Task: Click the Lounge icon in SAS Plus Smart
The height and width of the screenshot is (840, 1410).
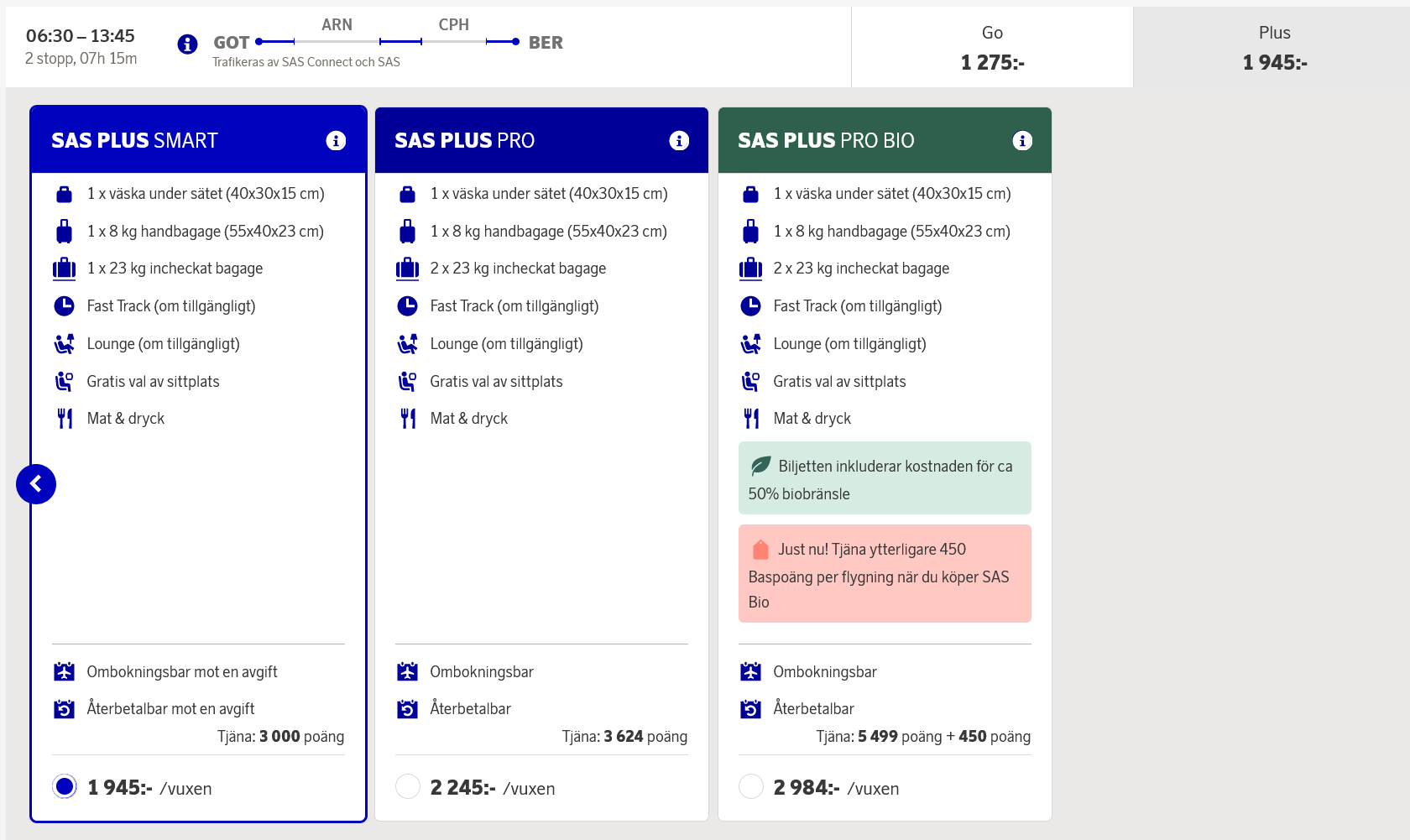Action: (65, 344)
